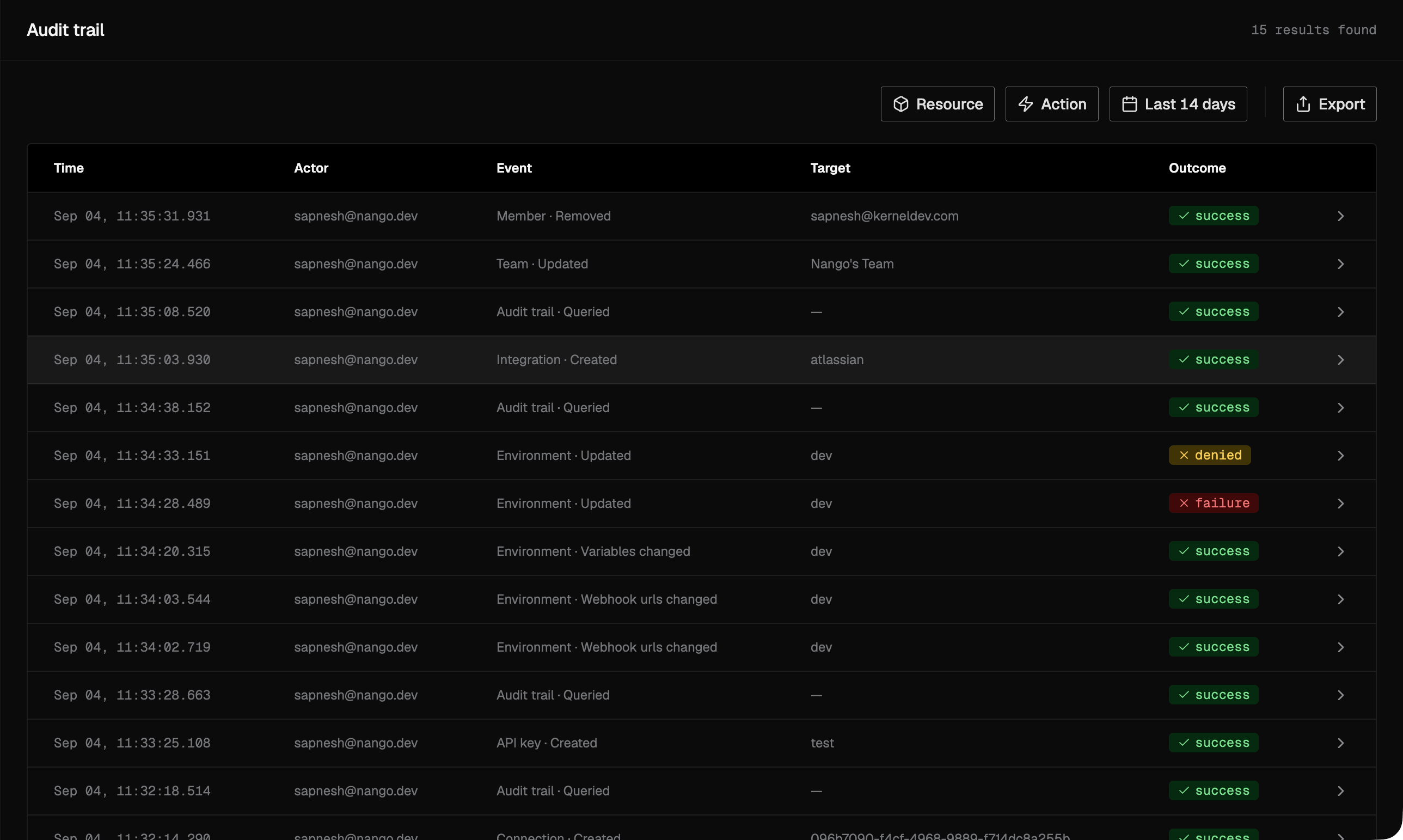Click the Target column header
1403x840 pixels.
(830, 168)
